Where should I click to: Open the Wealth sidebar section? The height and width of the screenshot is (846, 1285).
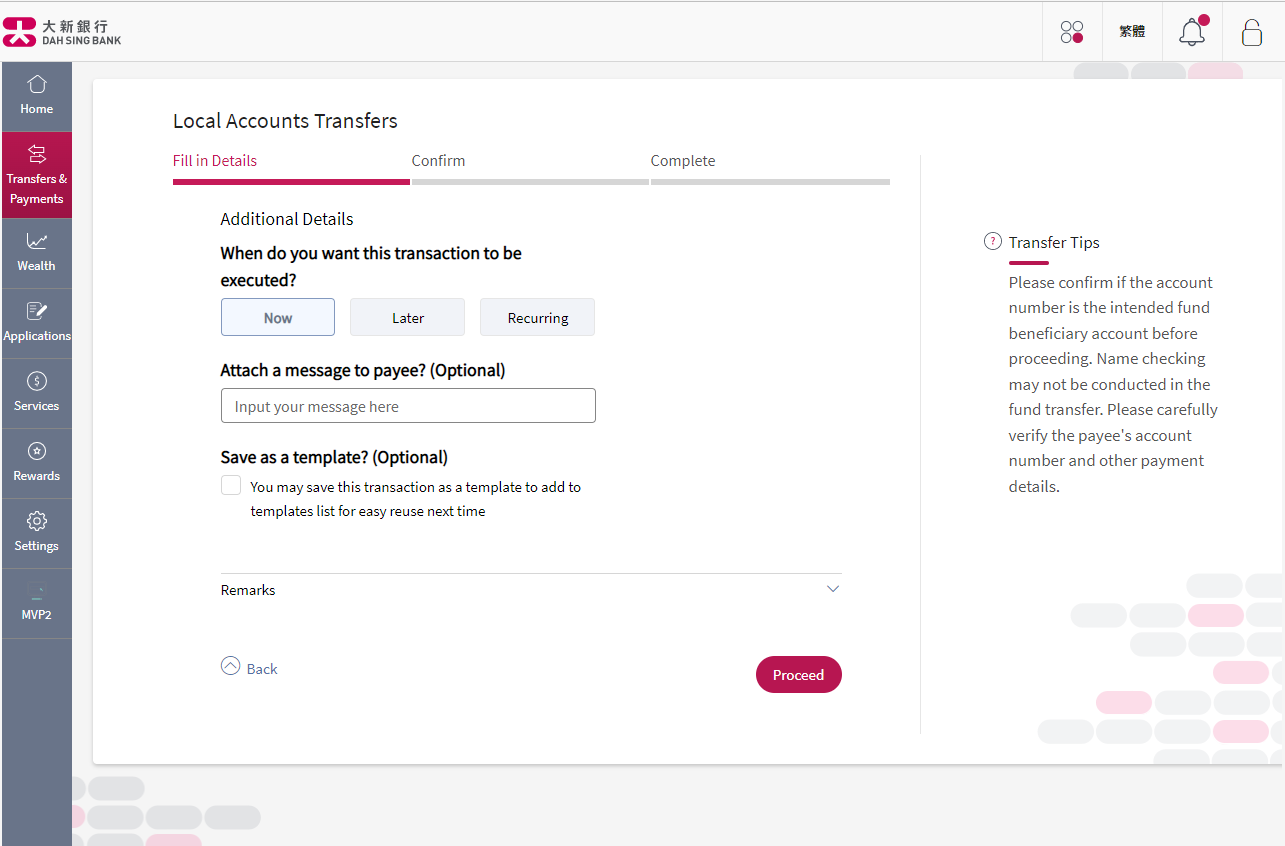pos(37,253)
